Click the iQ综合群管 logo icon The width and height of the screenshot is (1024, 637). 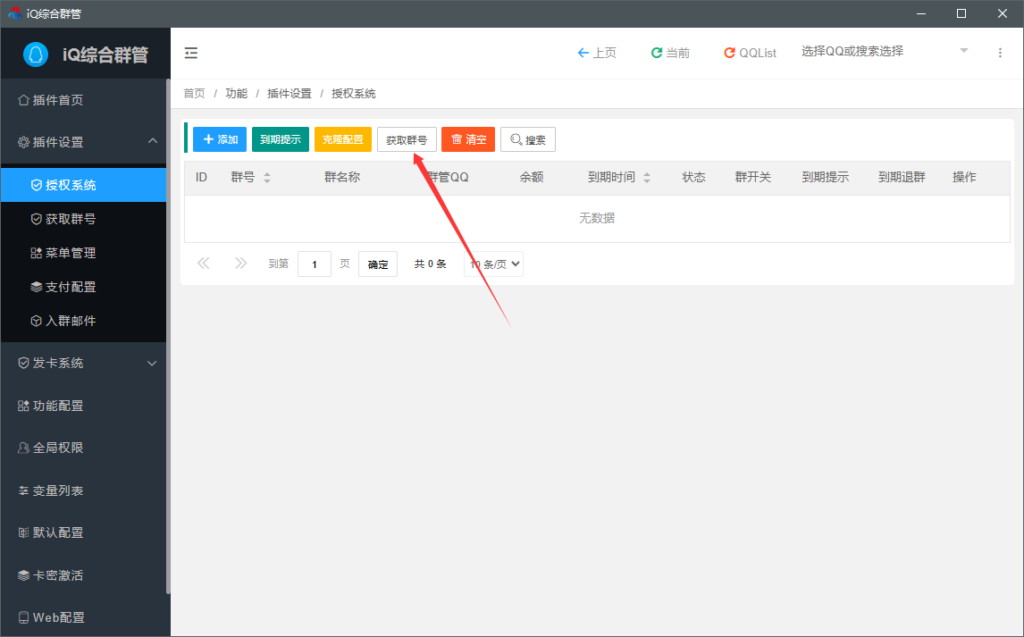click(x=35, y=54)
